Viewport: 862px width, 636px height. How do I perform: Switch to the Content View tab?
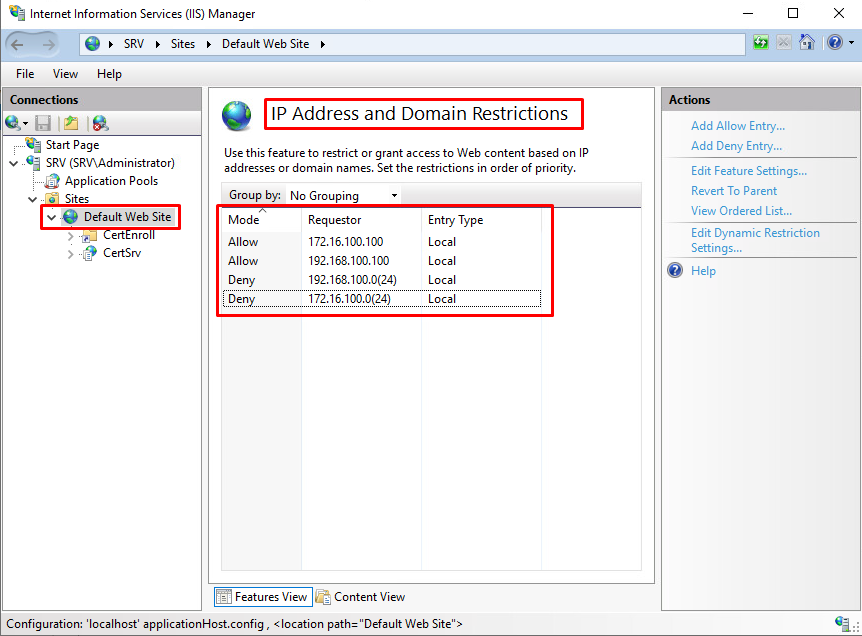361,597
